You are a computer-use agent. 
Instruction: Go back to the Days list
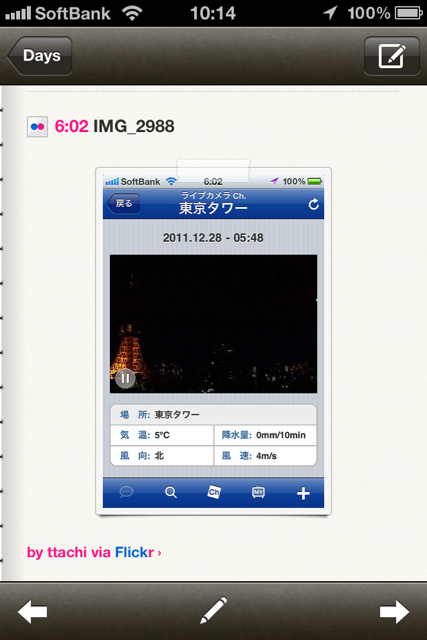[x=40, y=56]
